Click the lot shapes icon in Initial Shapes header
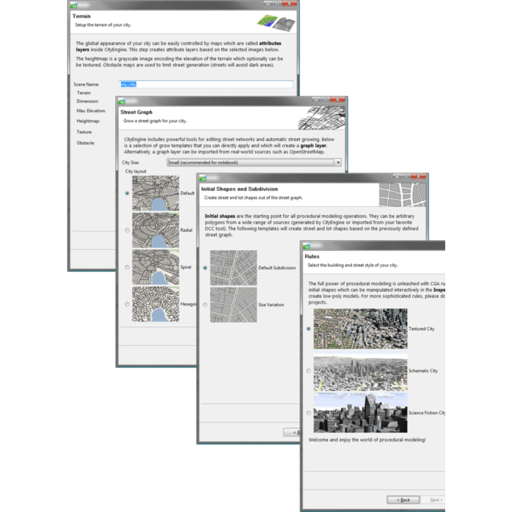512x512 pixels. tap(402, 195)
